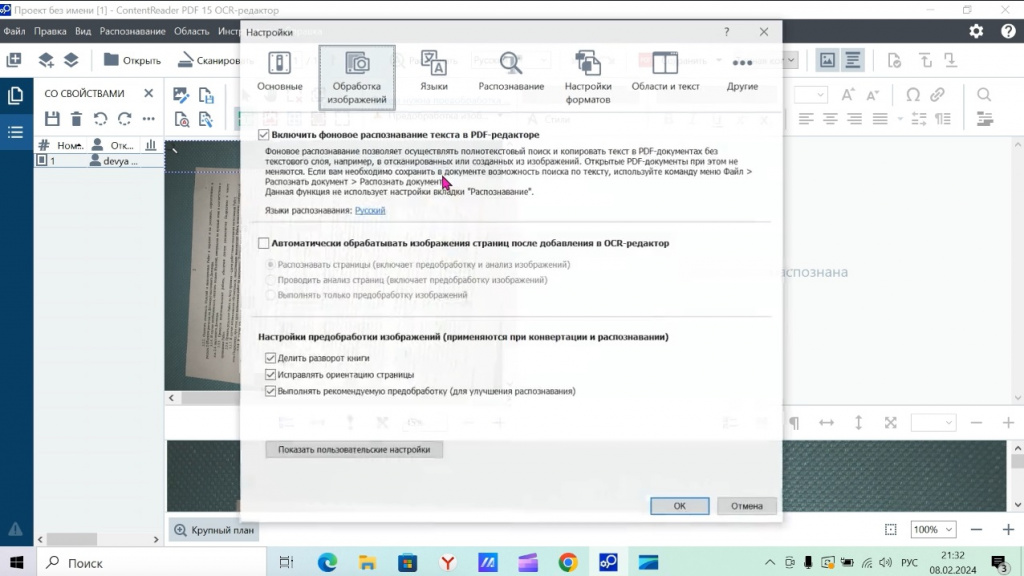1024x576 pixels.
Task: Select Выполнять только предобработку изображений option
Action: [270, 295]
